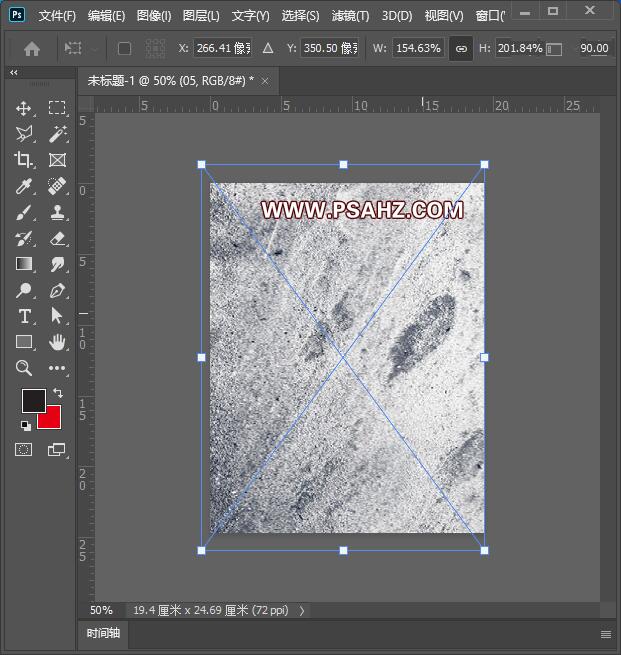
Task: Select the History Brush tool
Action: [23, 239]
